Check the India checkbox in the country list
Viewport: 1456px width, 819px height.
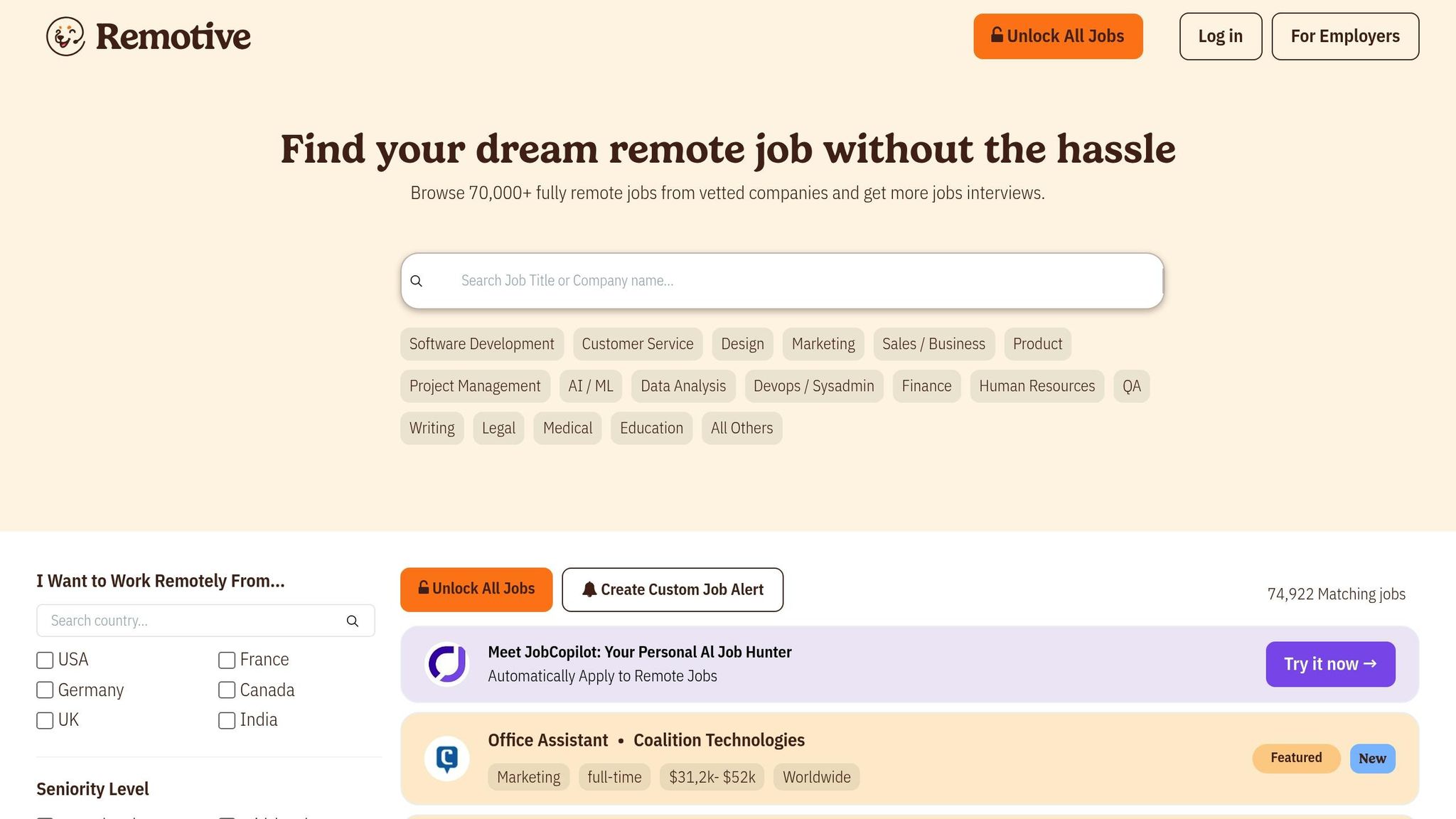pos(227,720)
